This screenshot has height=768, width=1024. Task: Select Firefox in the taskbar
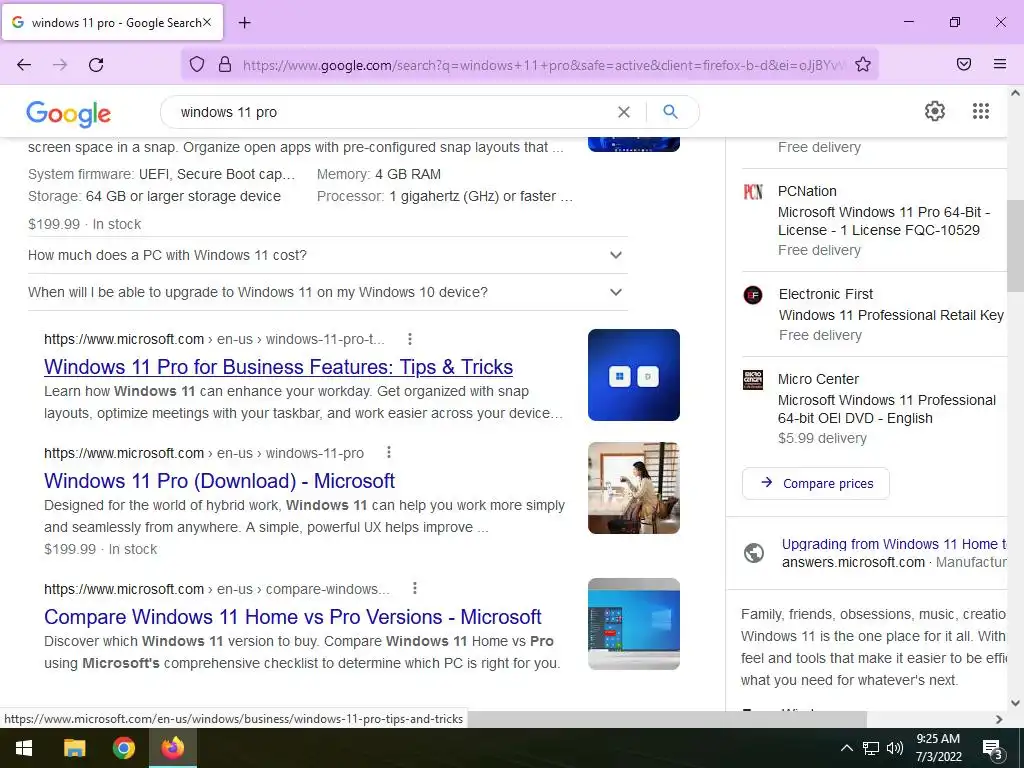(173, 748)
